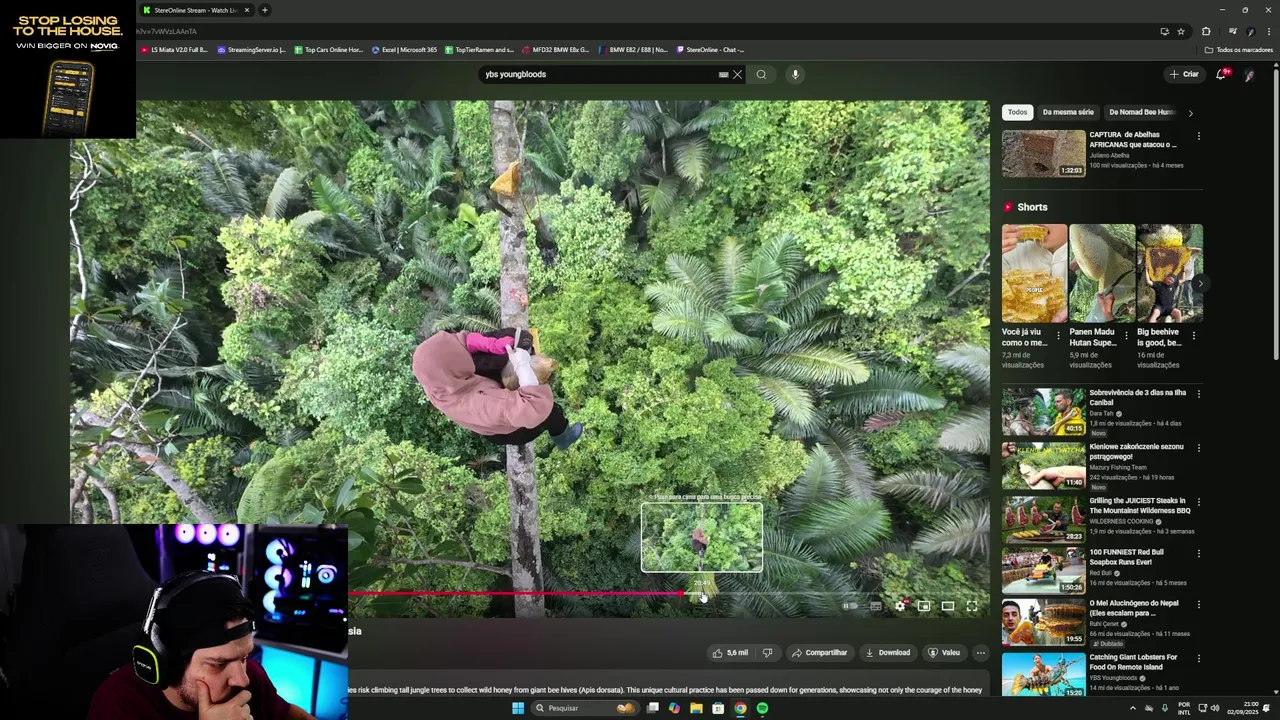Start voice search with microphone icon
Viewport: 1280px width, 720px height.
tap(795, 74)
